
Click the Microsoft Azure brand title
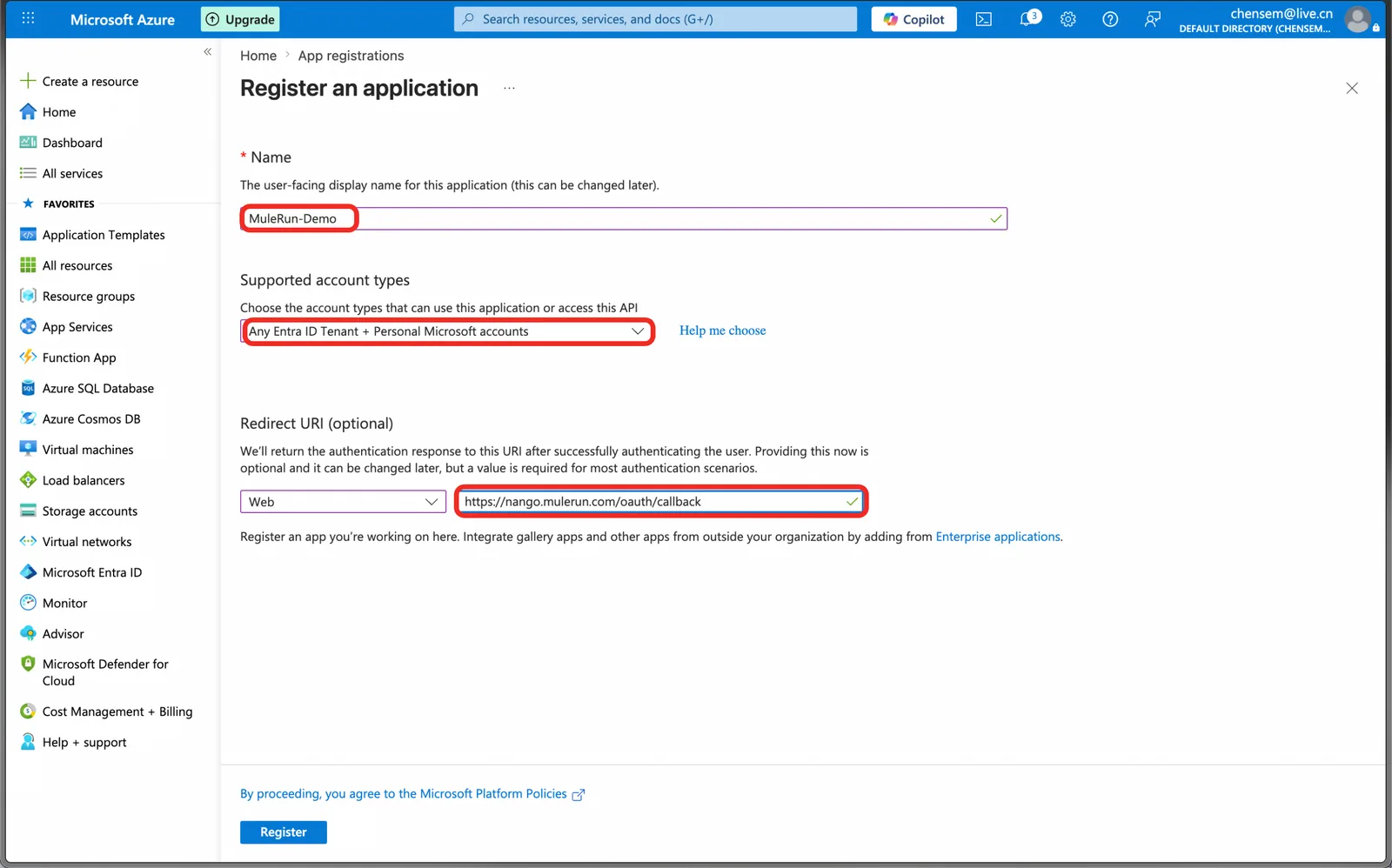coord(122,19)
